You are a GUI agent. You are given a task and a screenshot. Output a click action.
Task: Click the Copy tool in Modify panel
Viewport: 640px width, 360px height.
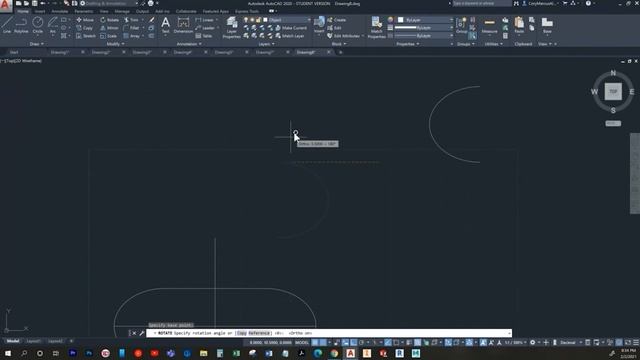tap(85, 28)
